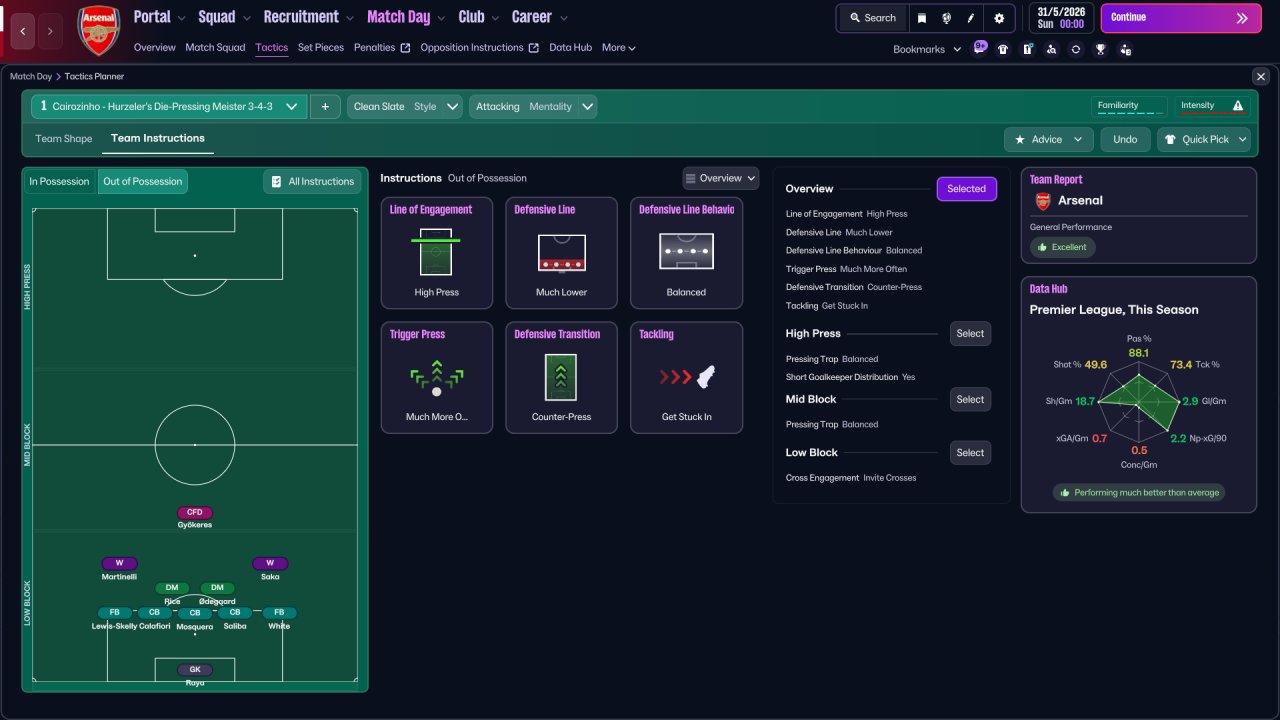The height and width of the screenshot is (720, 1280).
Task: Open the Set Pieces submenu tab
Action: point(321,47)
